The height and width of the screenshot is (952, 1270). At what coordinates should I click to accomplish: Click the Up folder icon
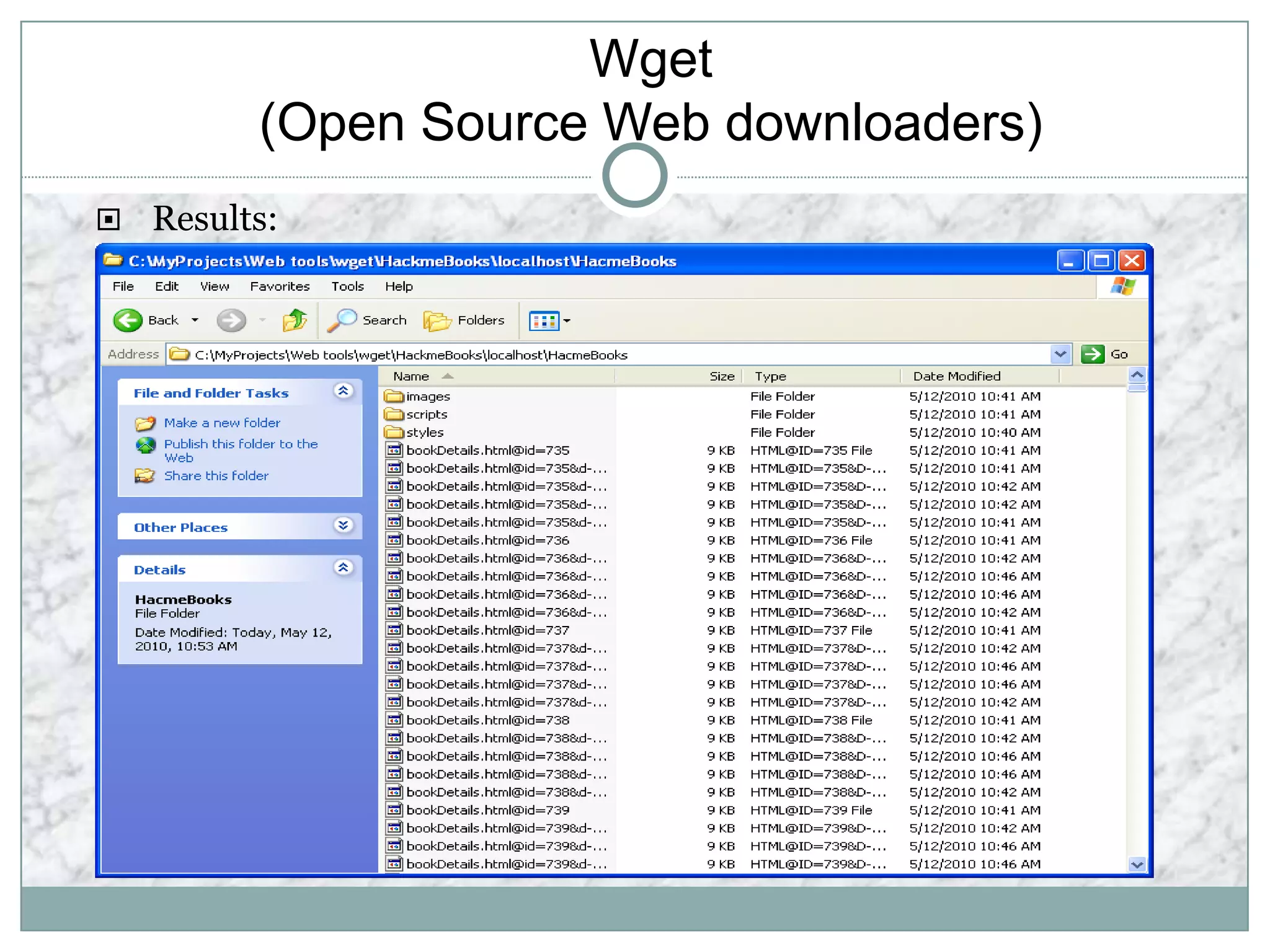point(295,320)
